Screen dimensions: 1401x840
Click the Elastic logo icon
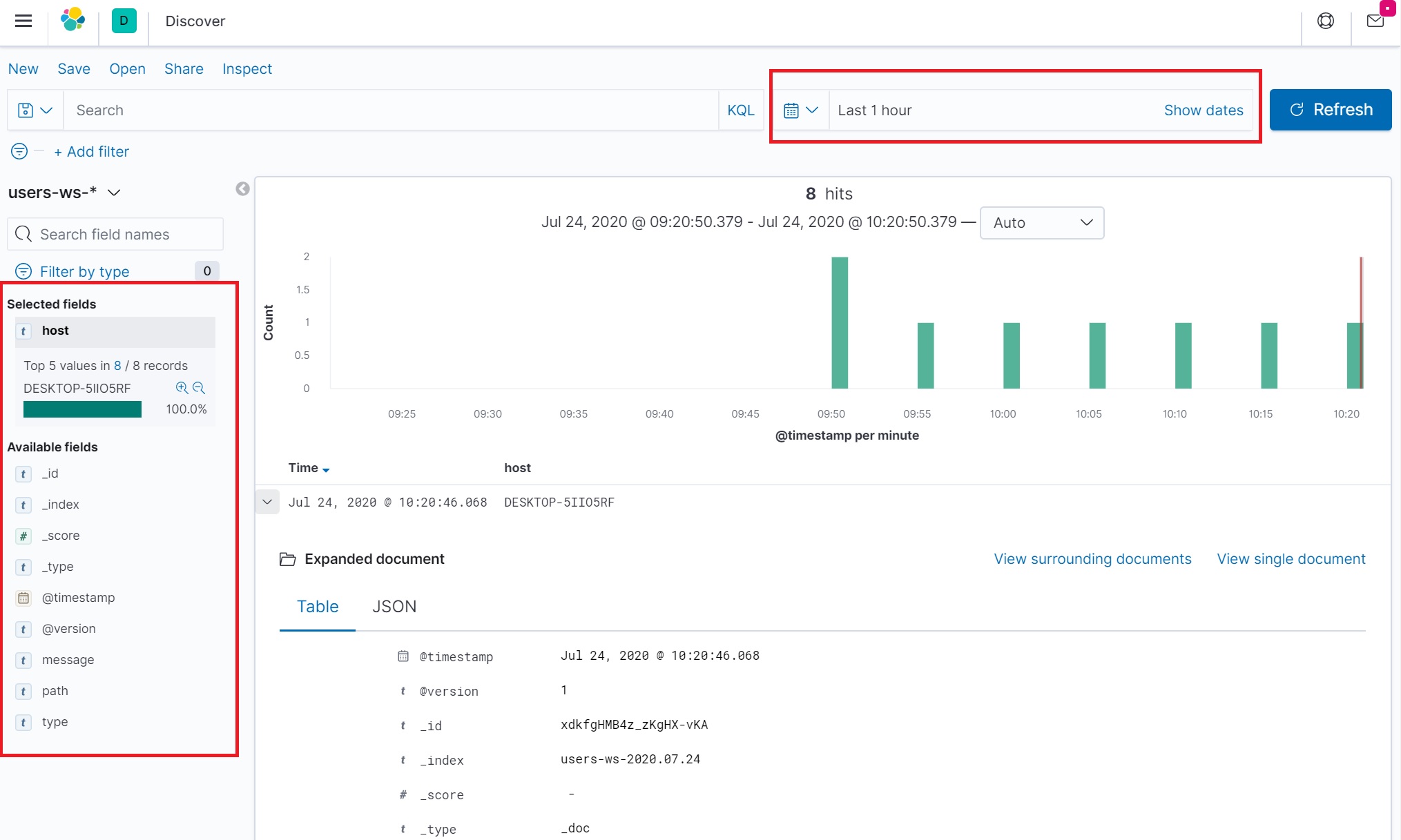pos(73,20)
